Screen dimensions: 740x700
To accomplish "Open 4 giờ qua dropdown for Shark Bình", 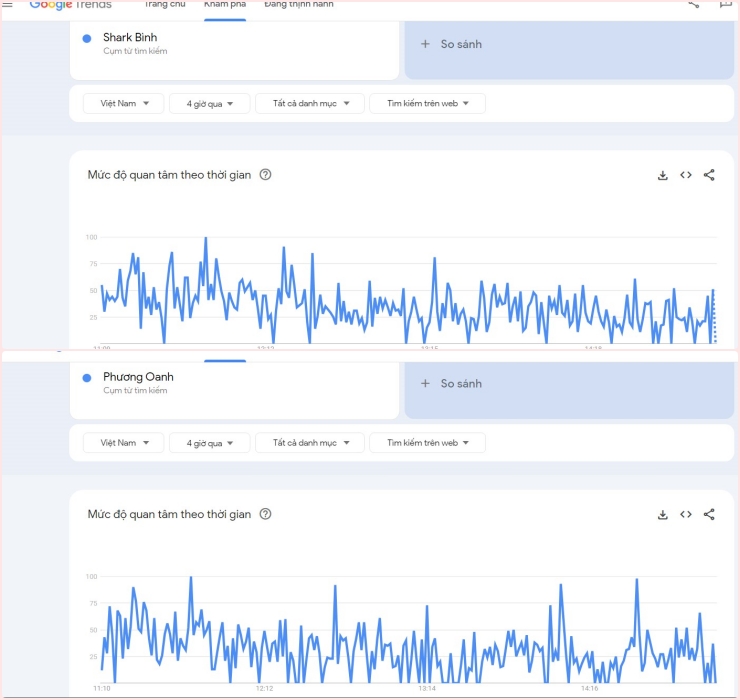I will [210, 103].
